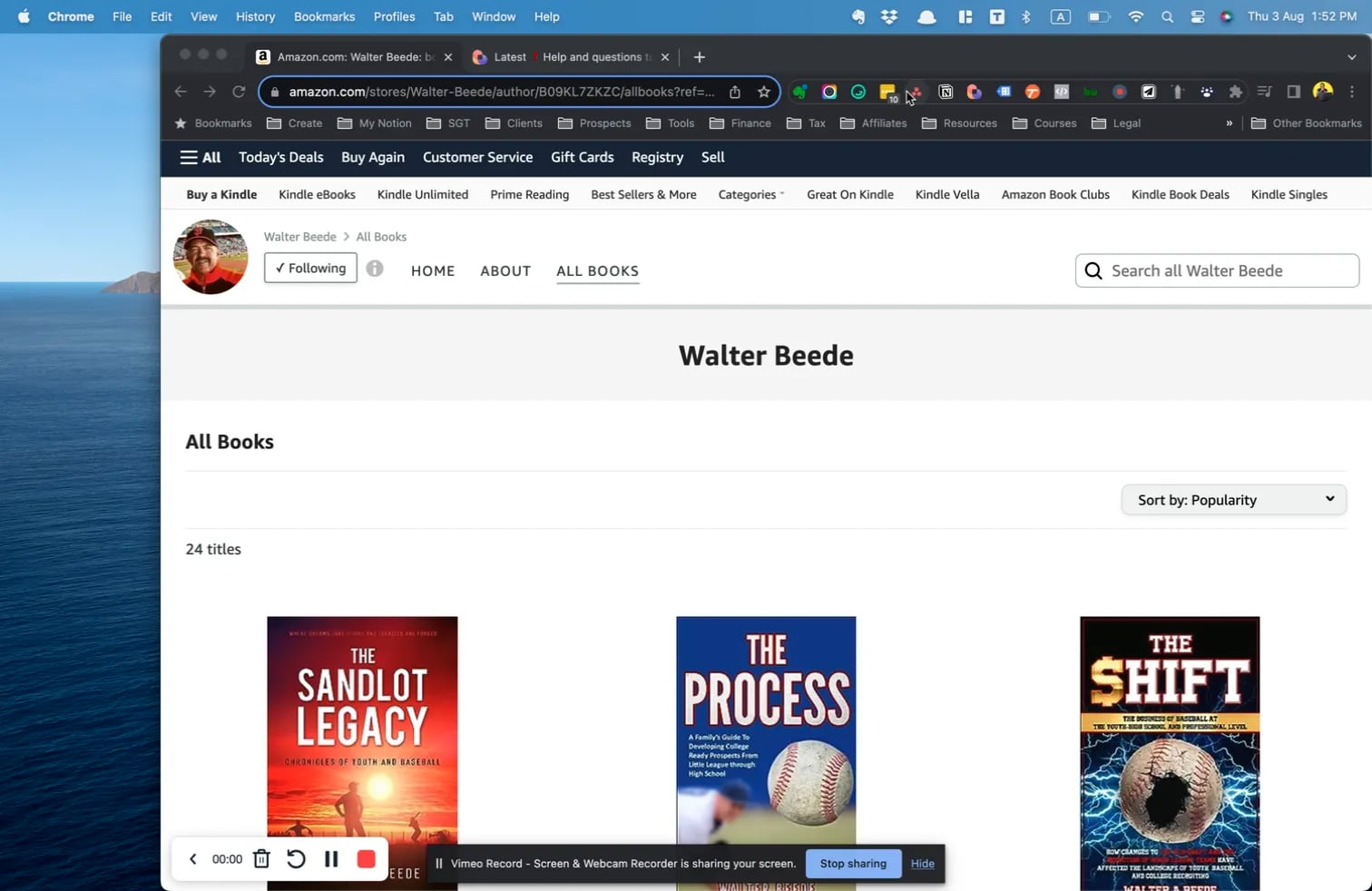Open the Finance bookmarks folder
This screenshot has width=1372, height=891.
tap(740, 123)
